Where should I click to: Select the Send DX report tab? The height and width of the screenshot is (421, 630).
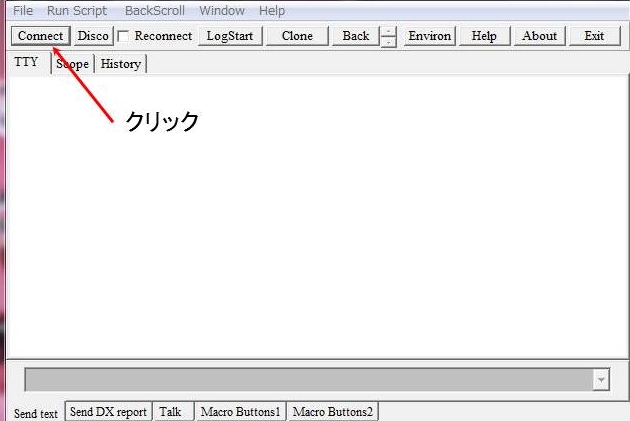(x=109, y=412)
